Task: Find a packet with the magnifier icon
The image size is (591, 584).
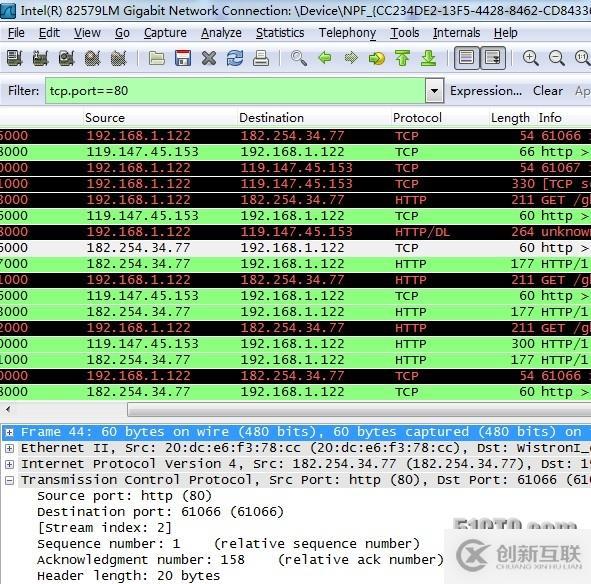Action: pyautogui.click(x=299, y=58)
